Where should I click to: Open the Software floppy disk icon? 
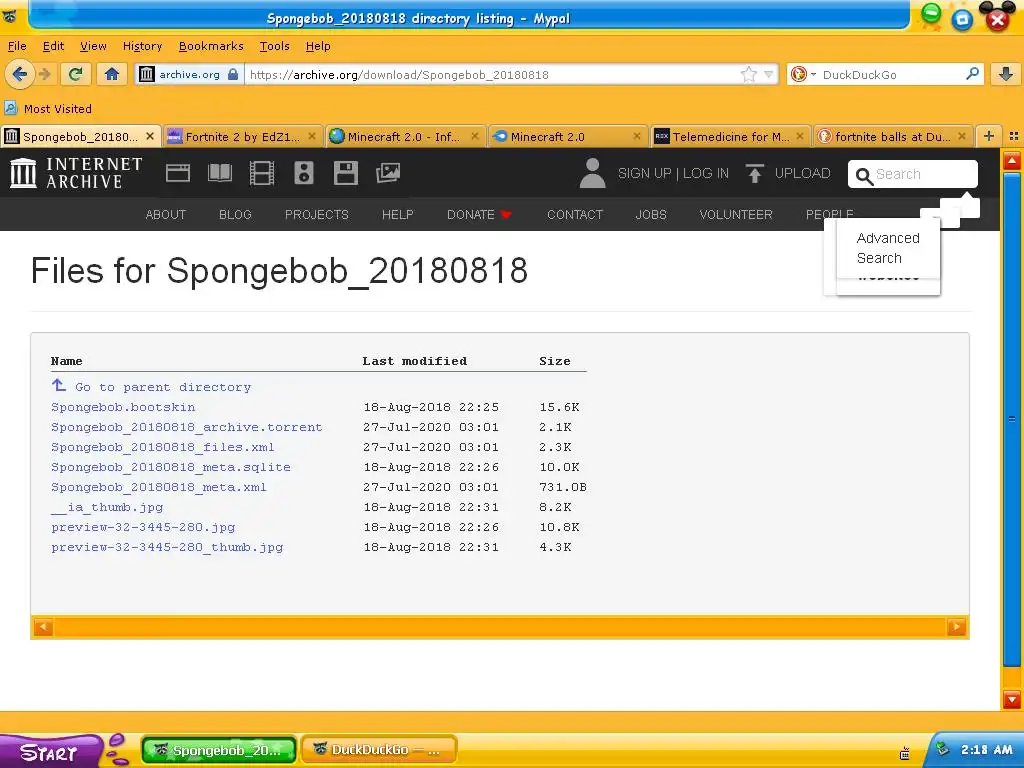point(345,173)
